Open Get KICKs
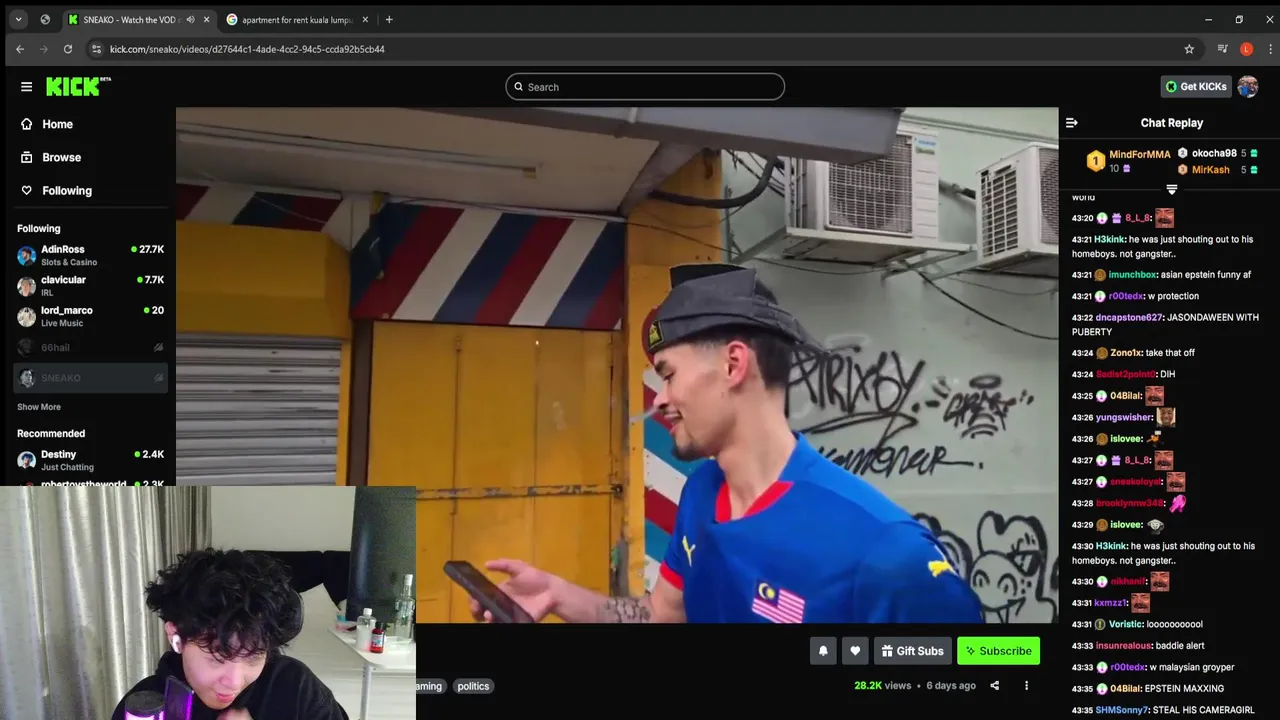 tap(1196, 87)
